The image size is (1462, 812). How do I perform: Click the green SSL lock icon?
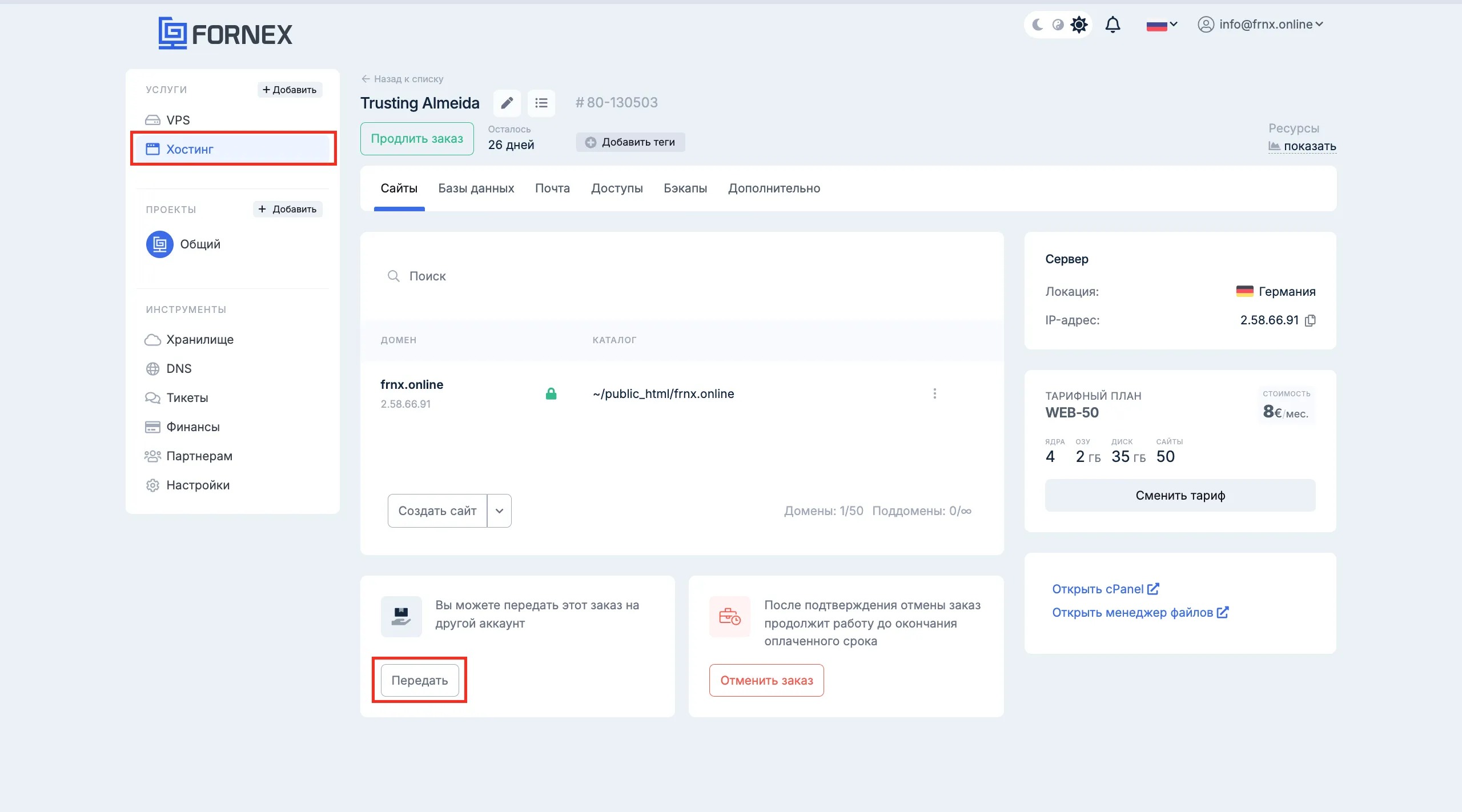(551, 393)
